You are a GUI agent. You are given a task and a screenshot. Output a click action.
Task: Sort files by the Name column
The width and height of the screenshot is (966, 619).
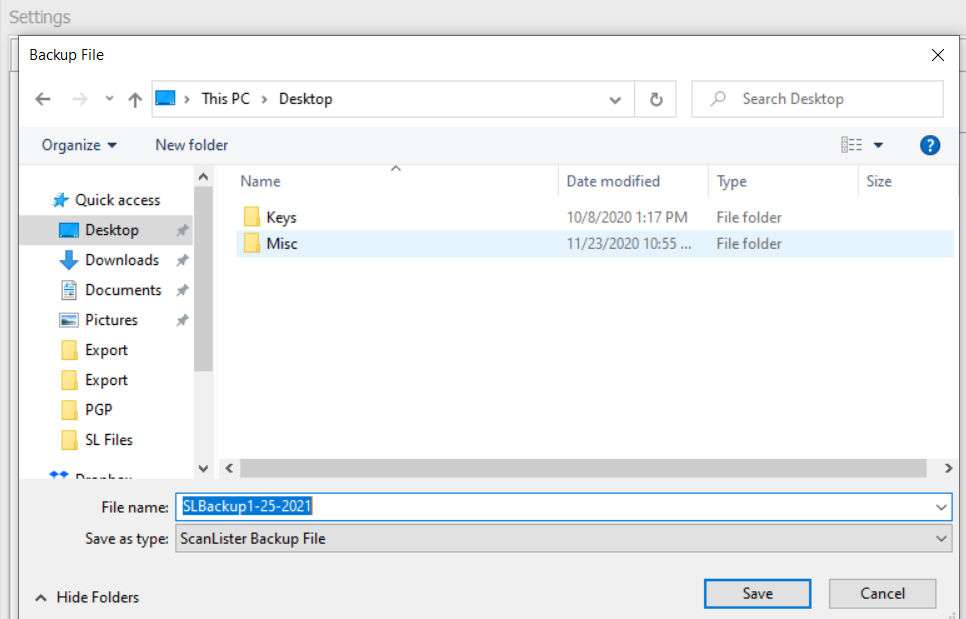260,181
